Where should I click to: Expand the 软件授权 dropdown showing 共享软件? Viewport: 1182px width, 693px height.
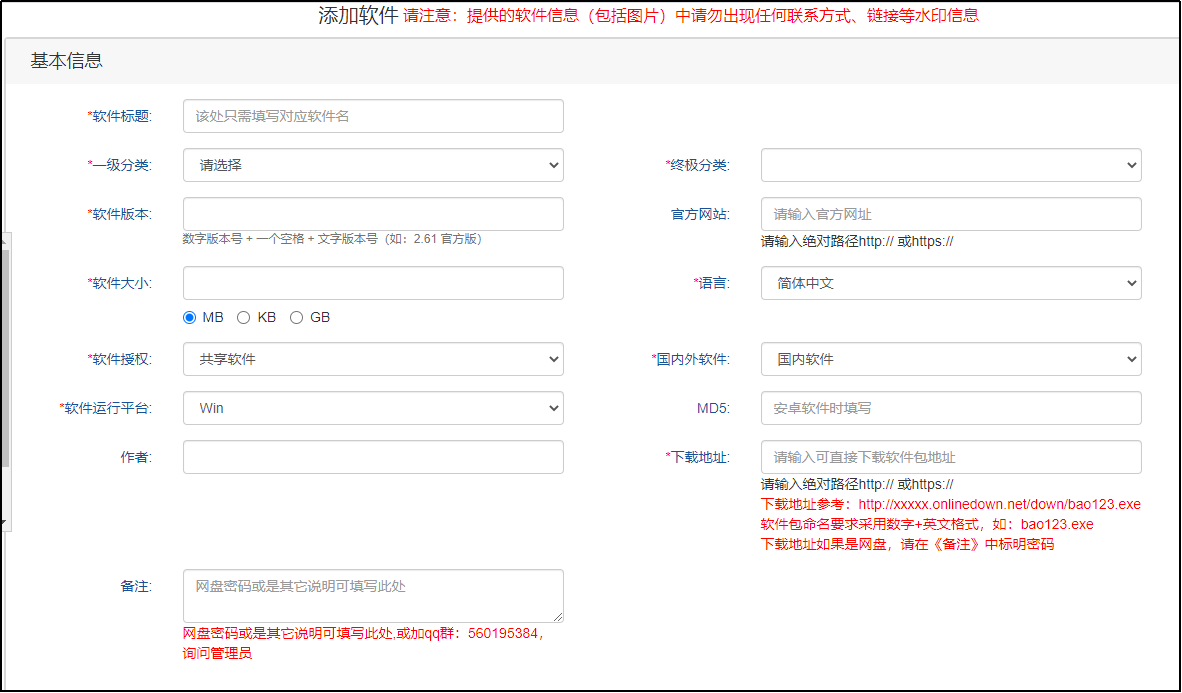[373, 359]
